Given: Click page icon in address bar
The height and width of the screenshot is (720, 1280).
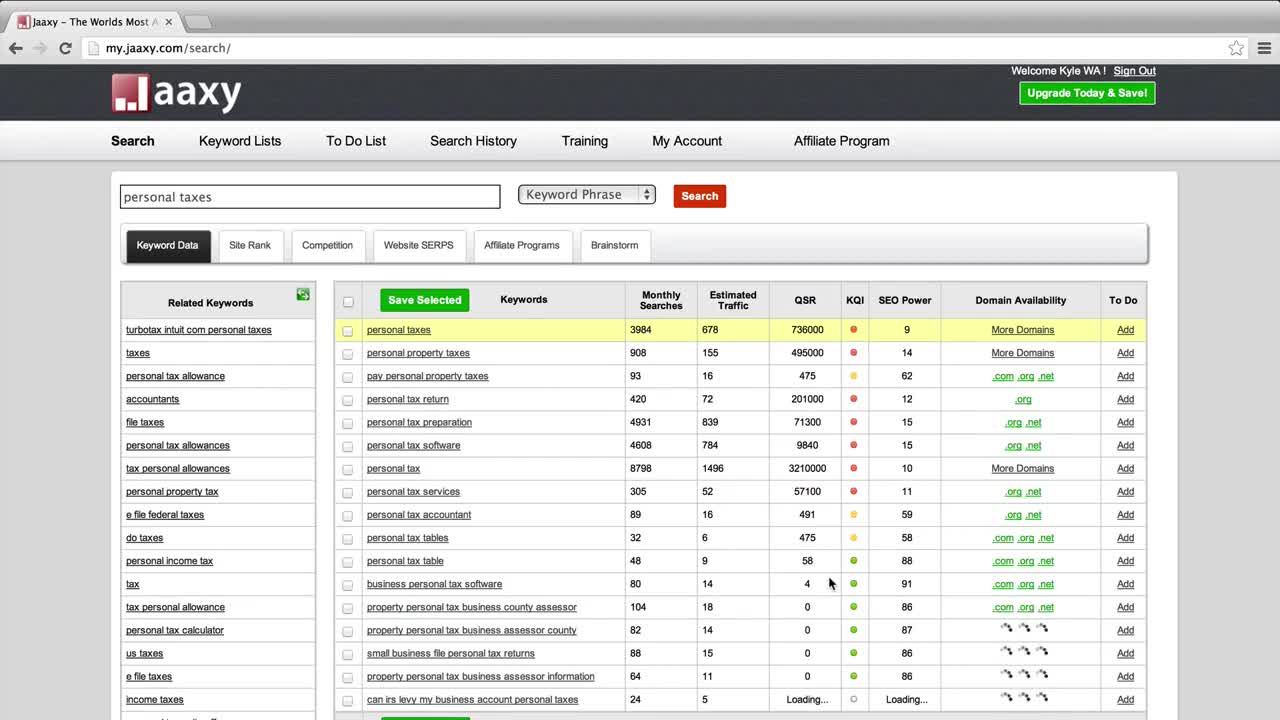Looking at the screenshot, I should pos(94,48).
